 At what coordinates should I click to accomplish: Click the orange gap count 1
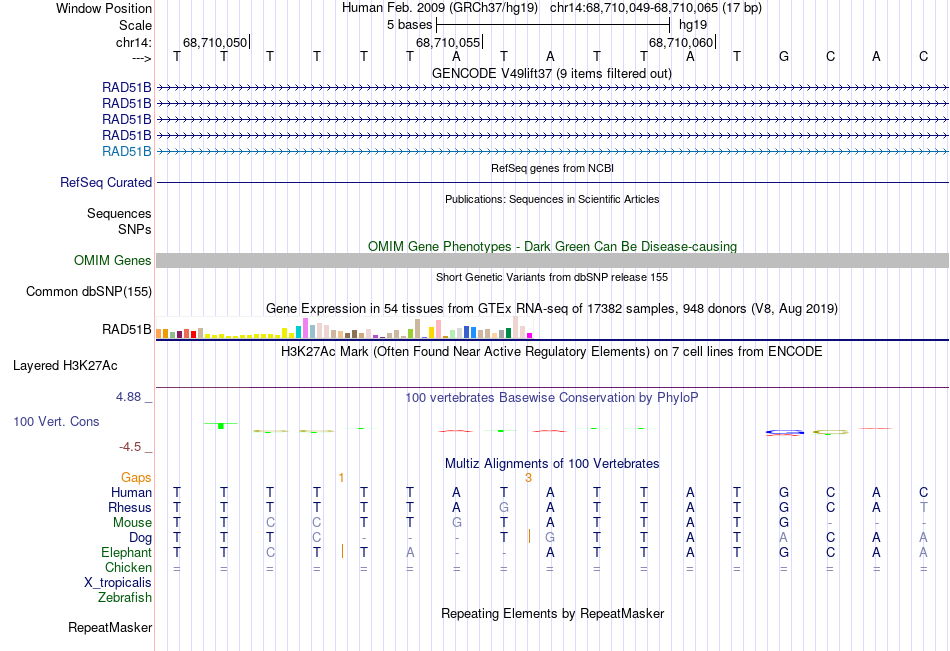point(341,478)
